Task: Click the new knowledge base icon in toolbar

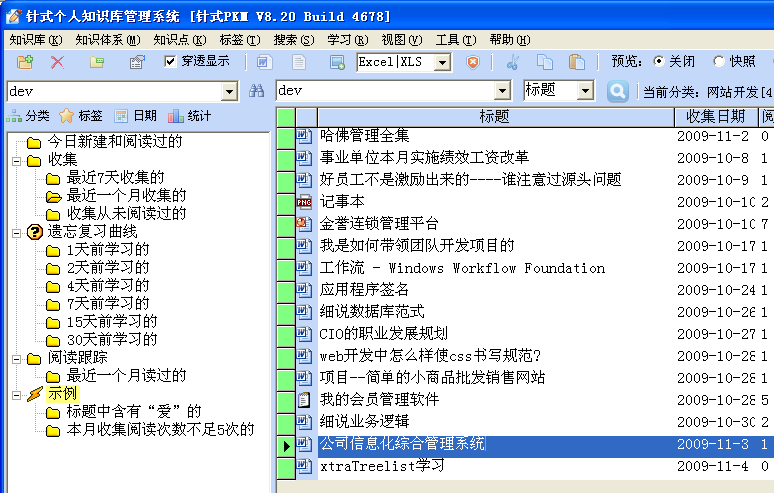Action: click(25, 62)
